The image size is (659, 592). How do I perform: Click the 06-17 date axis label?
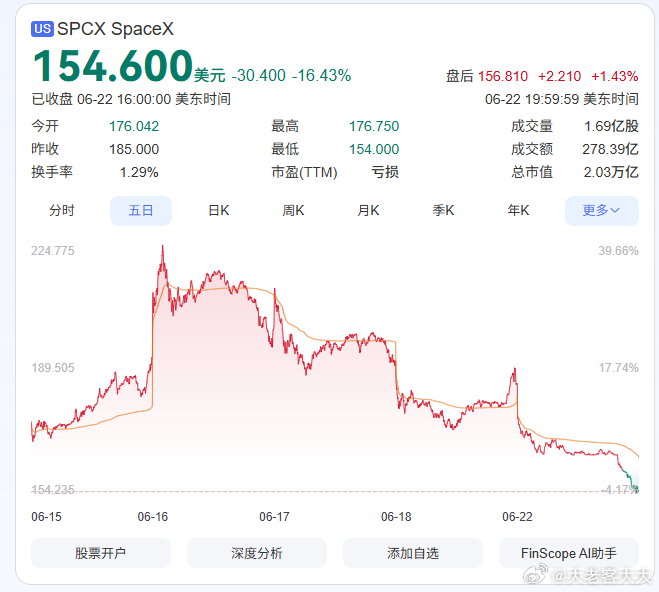click(274, 517)
